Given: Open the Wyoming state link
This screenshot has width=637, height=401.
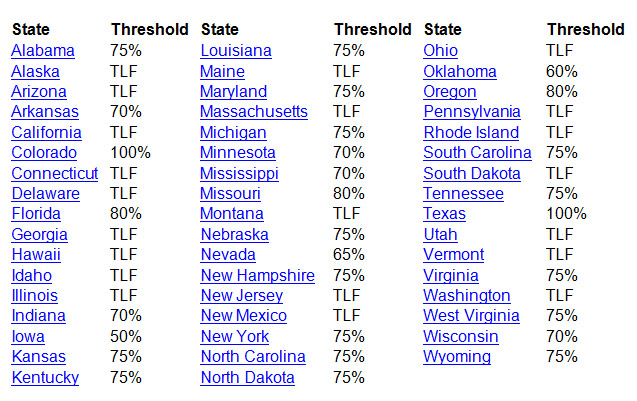Looking at the screenshot, I should [x=457, y=357].
